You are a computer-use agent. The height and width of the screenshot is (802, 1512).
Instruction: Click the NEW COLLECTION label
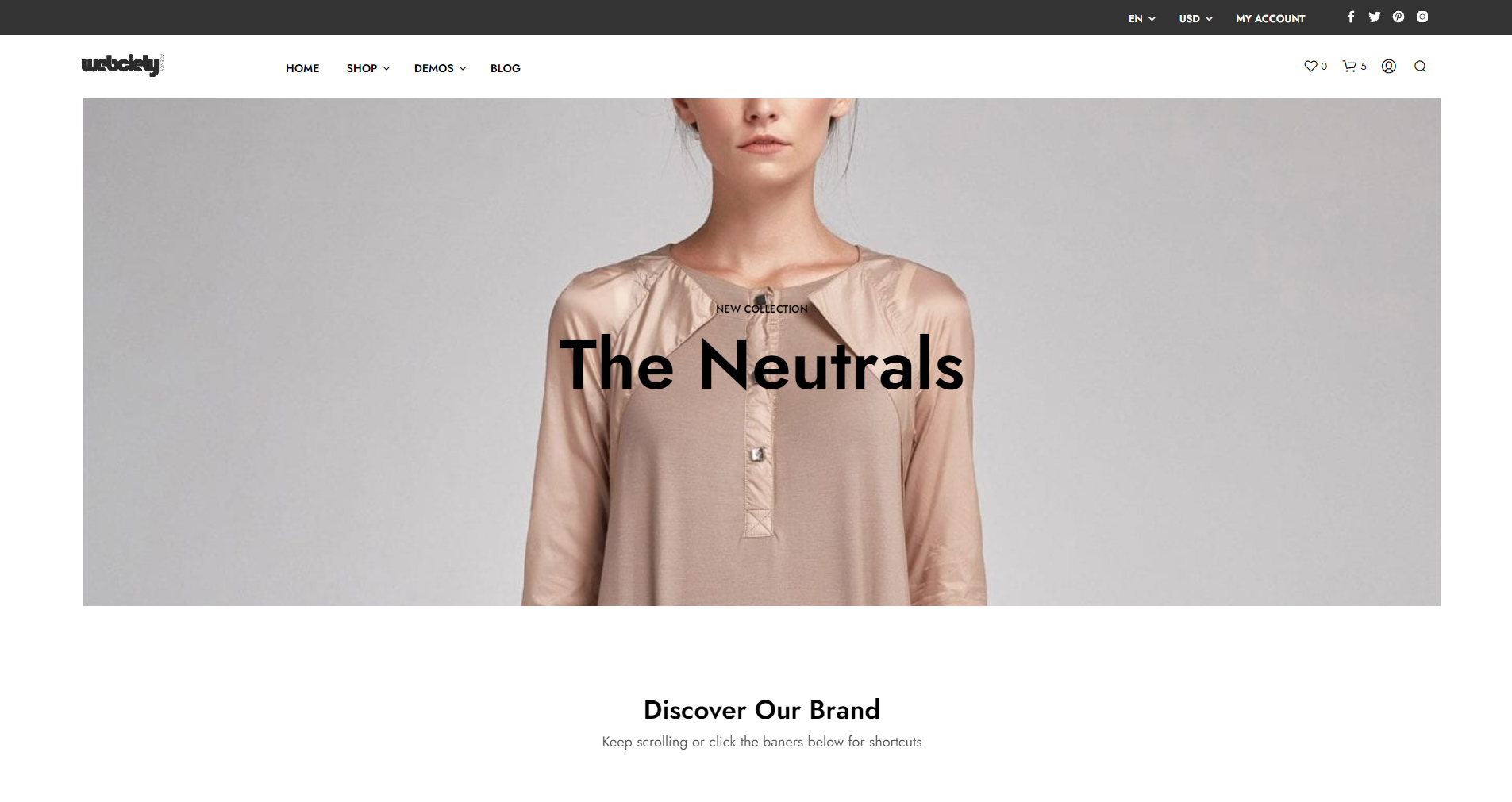[x=761, y=309]
